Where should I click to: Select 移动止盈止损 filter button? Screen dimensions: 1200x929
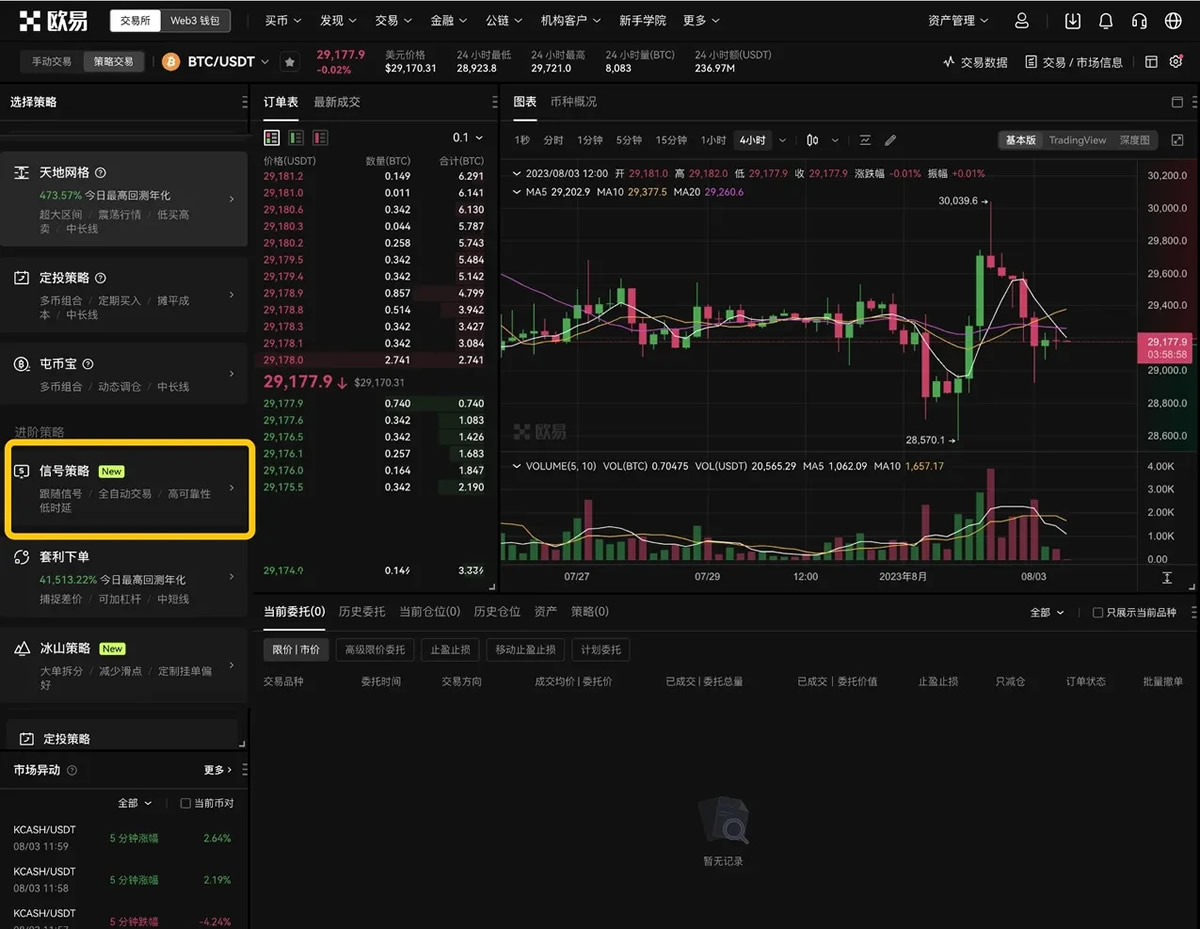526,649
